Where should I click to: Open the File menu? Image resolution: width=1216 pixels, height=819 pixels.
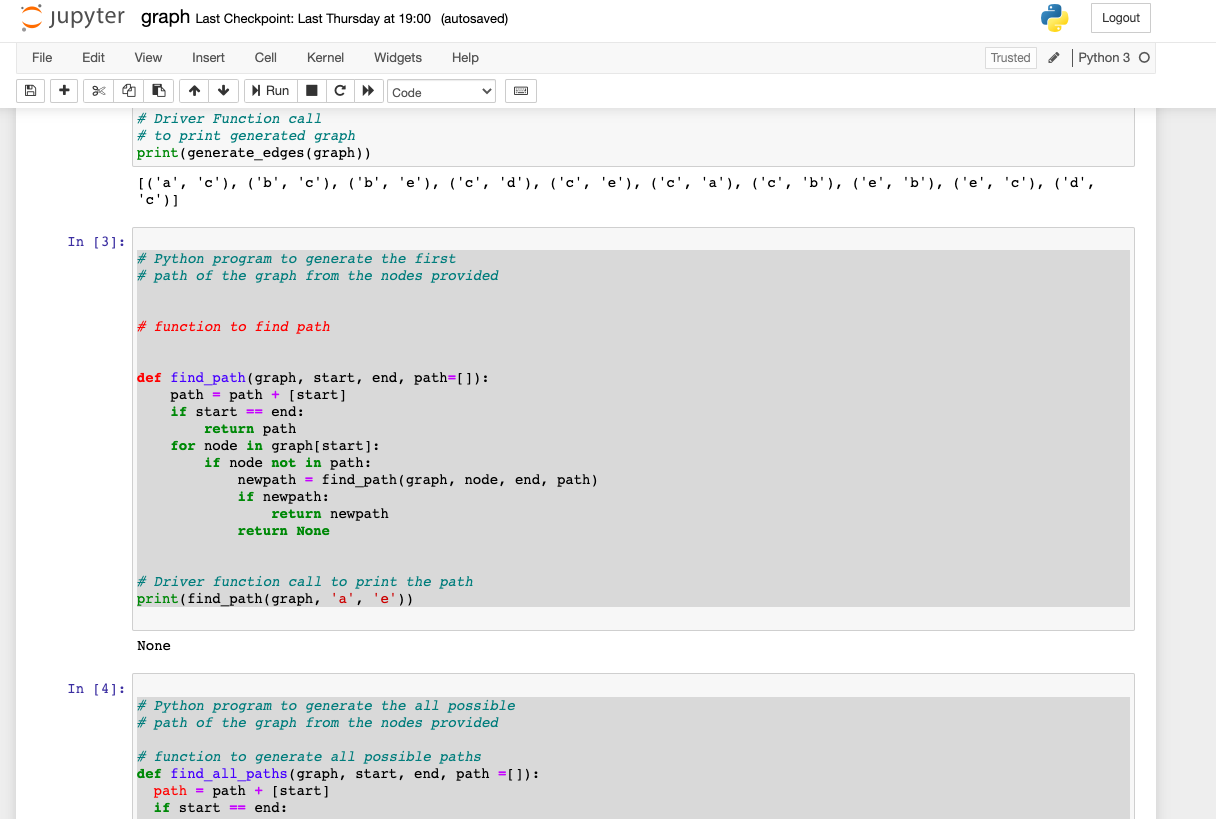tap(42, 58)
